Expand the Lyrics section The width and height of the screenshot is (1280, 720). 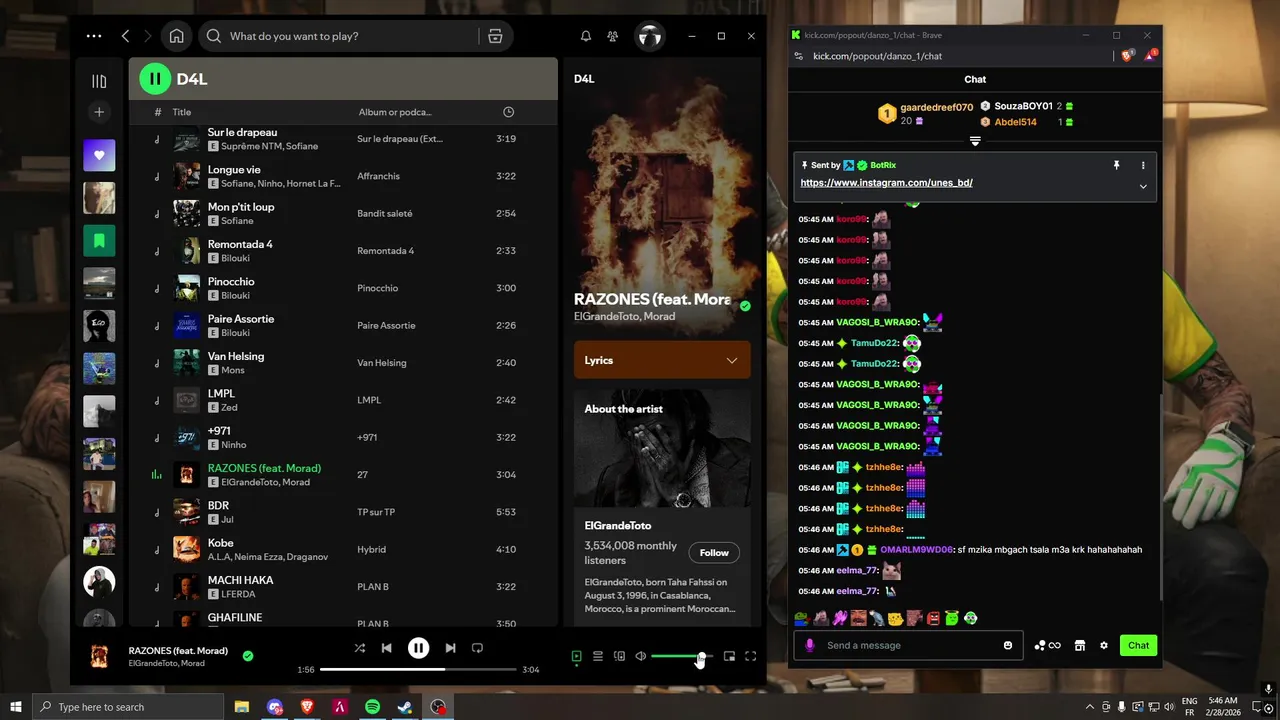[x=662, y=360]
